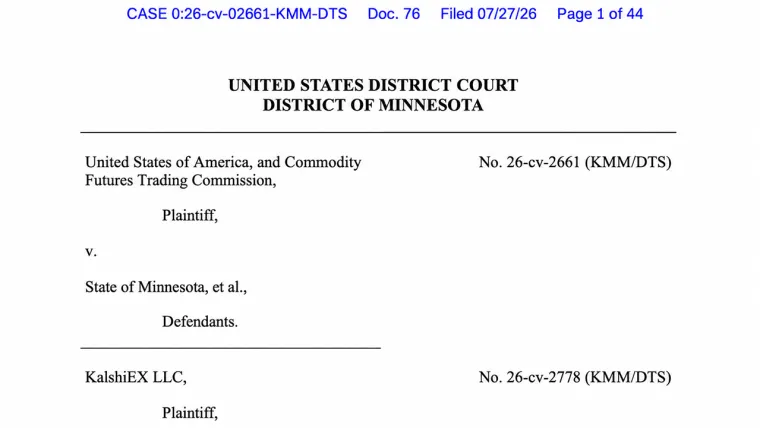Click the Plaintiff label under KalshiEX LLC
This screenshot has height=428, width=760.
point(190,413)
